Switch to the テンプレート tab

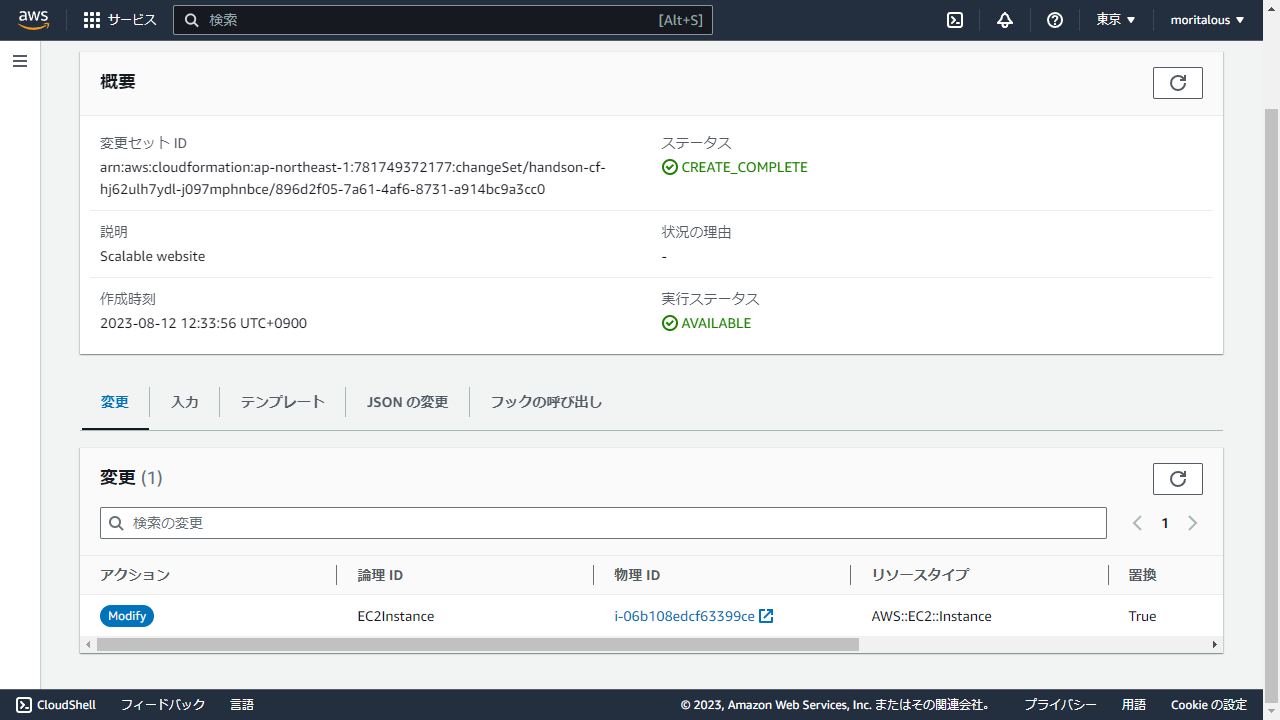pos(283,402)
